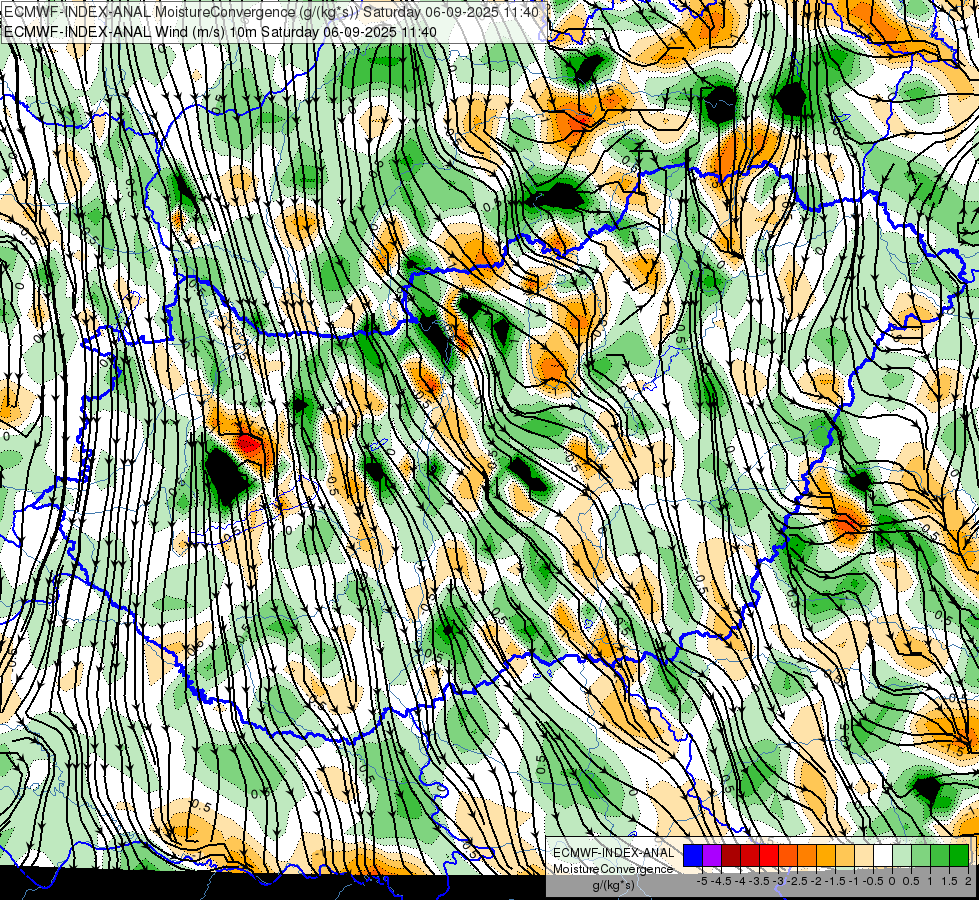Click the 0 legend tick label
The width and height of the screenshot is (979, 900).
tap(892, 881)
